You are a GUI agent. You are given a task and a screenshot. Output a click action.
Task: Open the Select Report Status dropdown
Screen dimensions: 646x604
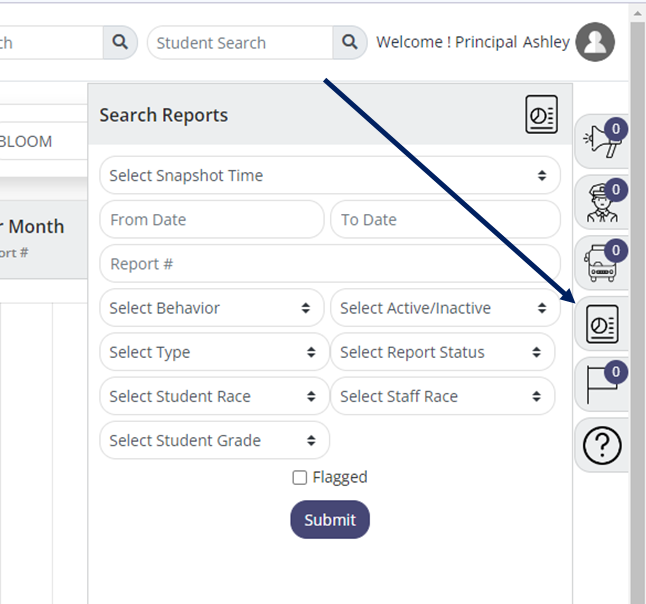[442, 352]
